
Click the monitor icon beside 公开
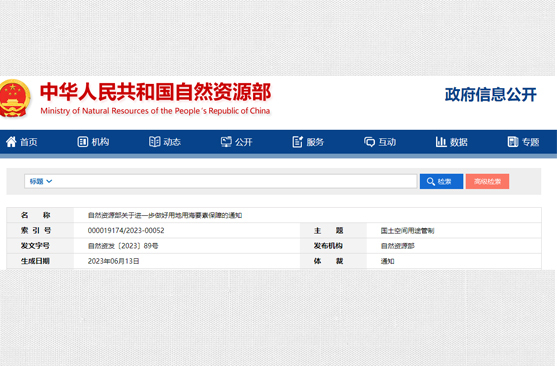226,142
